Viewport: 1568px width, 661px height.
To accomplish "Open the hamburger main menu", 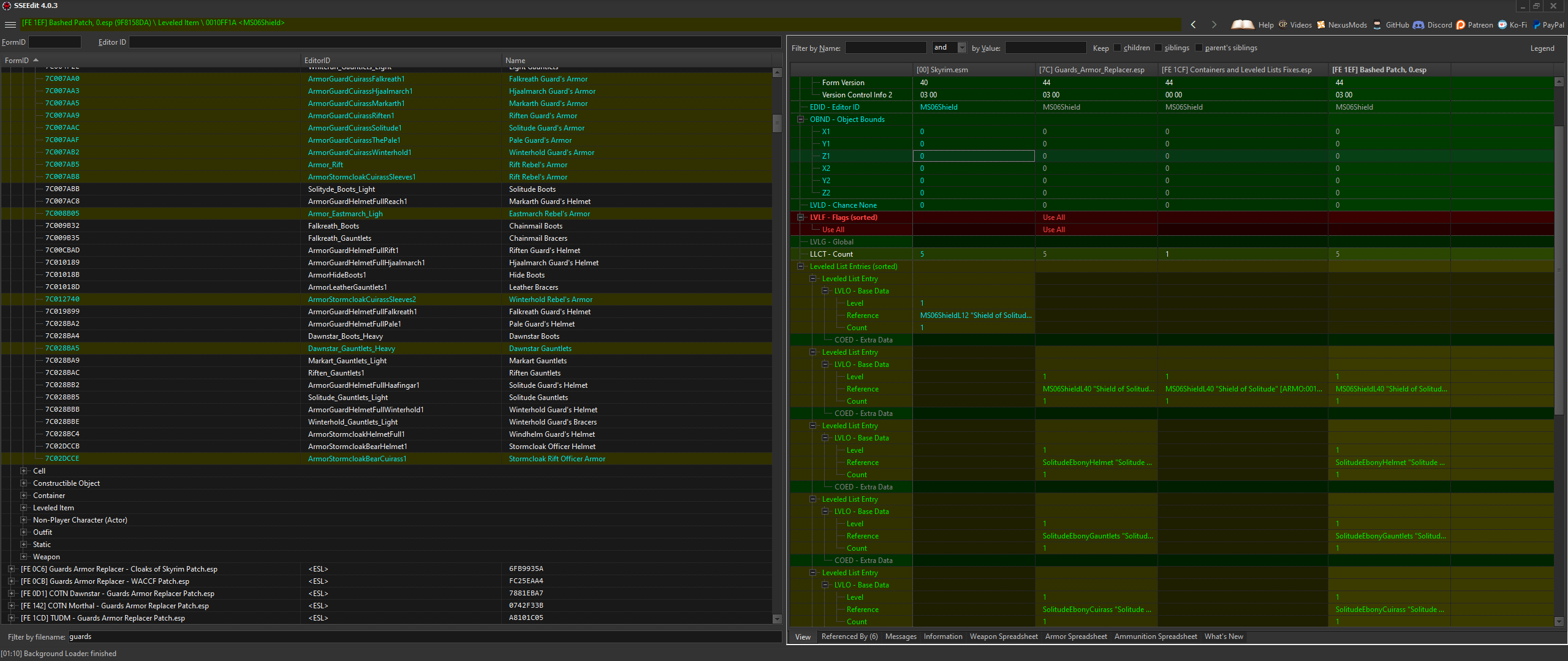I will tap(10, 25).
